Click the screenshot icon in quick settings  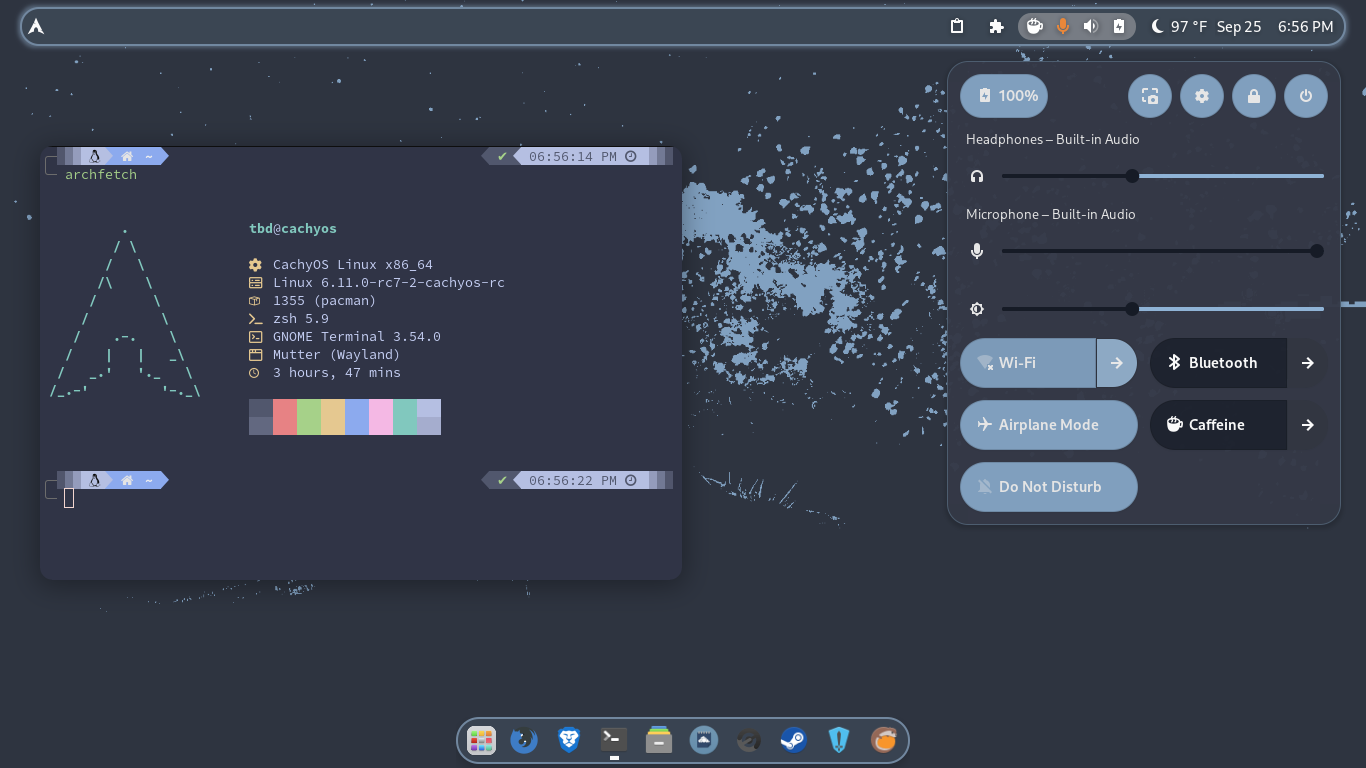pos(1149,95)
